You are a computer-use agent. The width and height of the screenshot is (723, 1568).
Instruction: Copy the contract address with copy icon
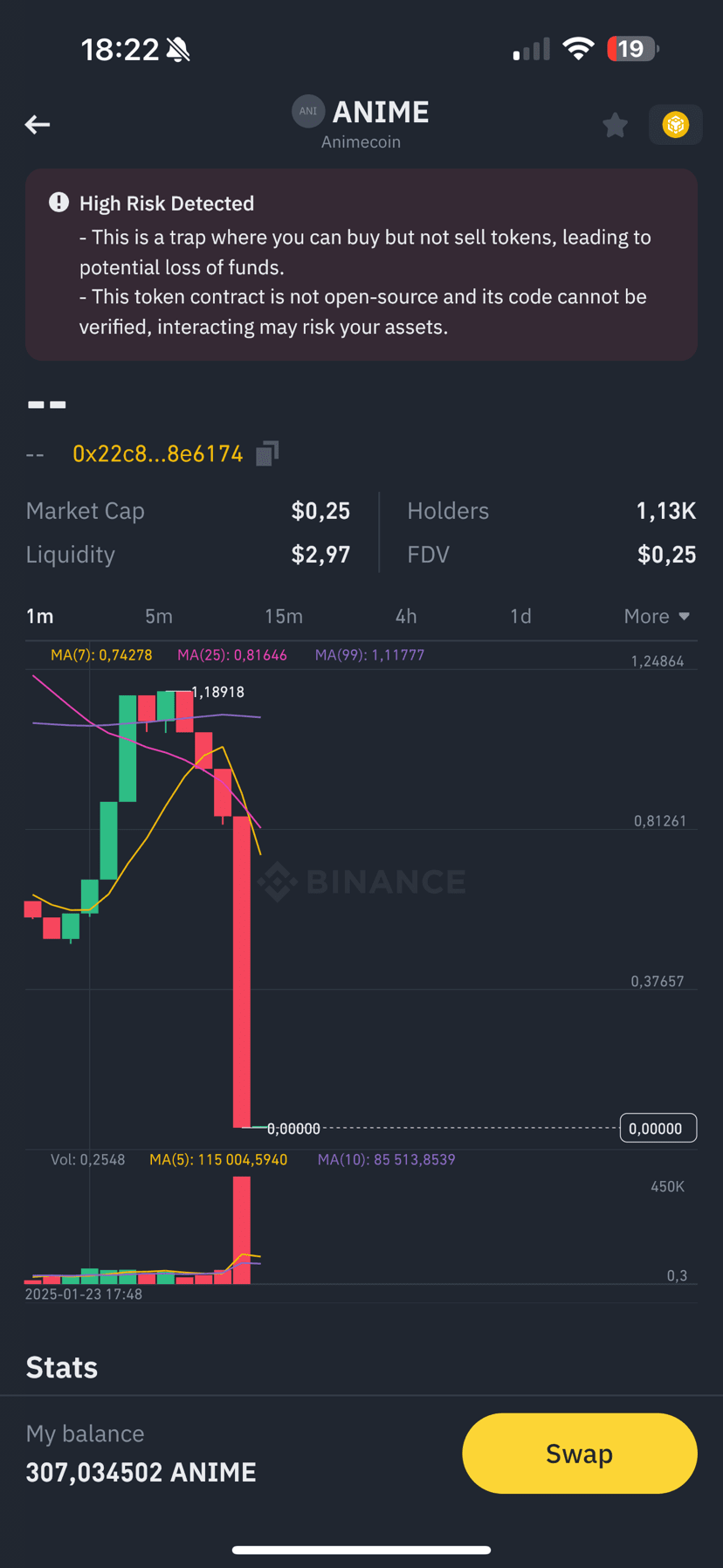point(267,453)
